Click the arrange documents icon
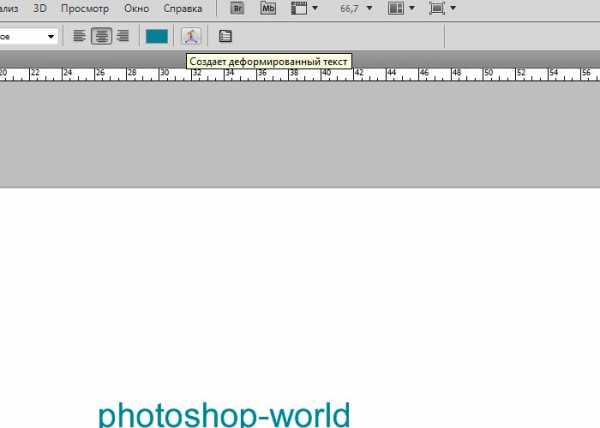600x428 pixels. 396,8
